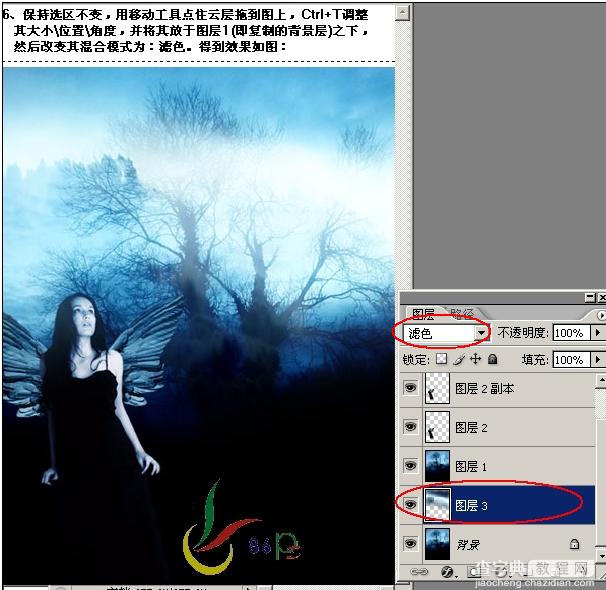Toggle lock transparent pixels icon
606x590 pixels.
tap(441, 359)
